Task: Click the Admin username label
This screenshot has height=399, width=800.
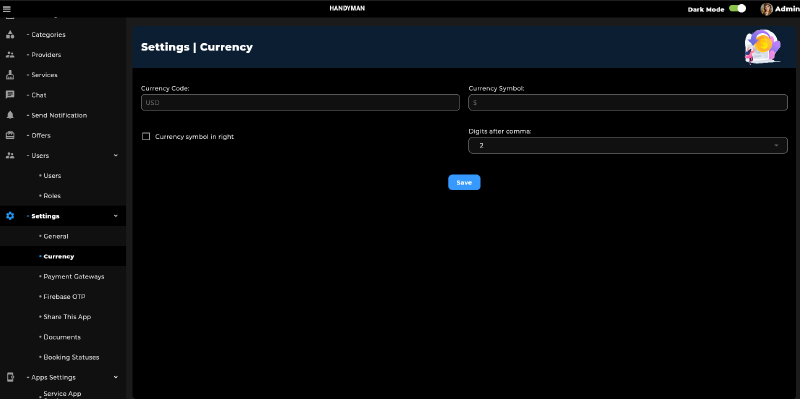Action: 787,9
